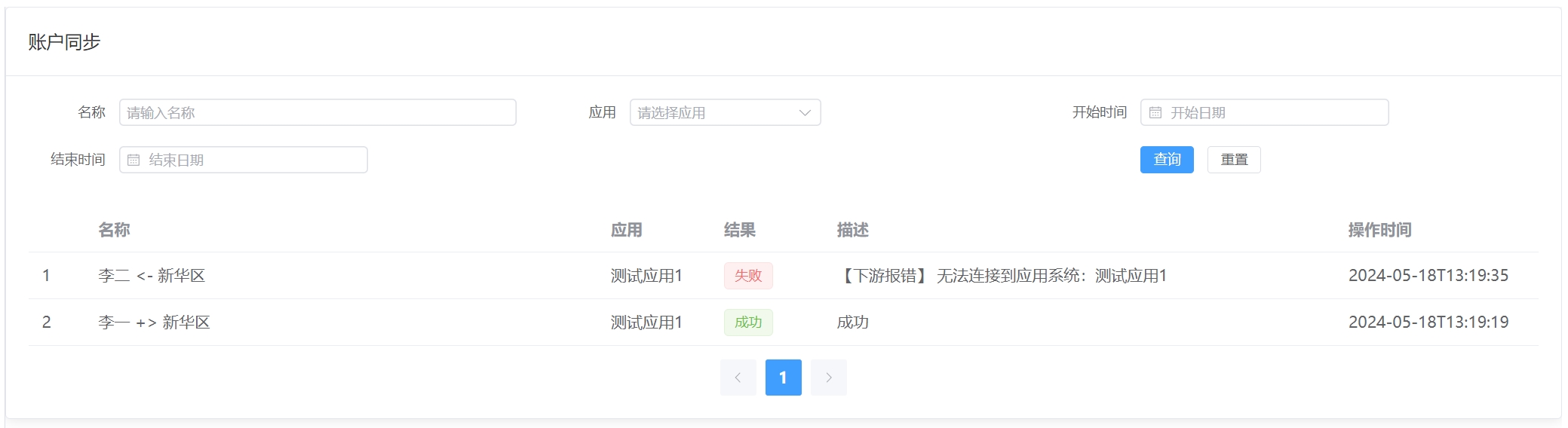This screenshot has height=428, width=1568.
Task: Click the 描述 column header
Action: click(x=853, y=230)
